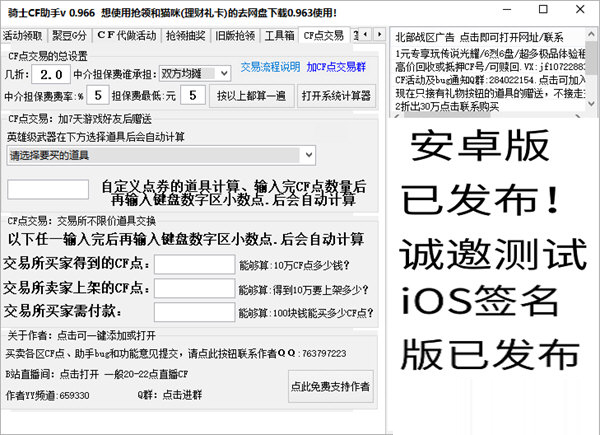Click the custom 点券 amount input box
Screen dimensions: 600x435
[48, 189]
